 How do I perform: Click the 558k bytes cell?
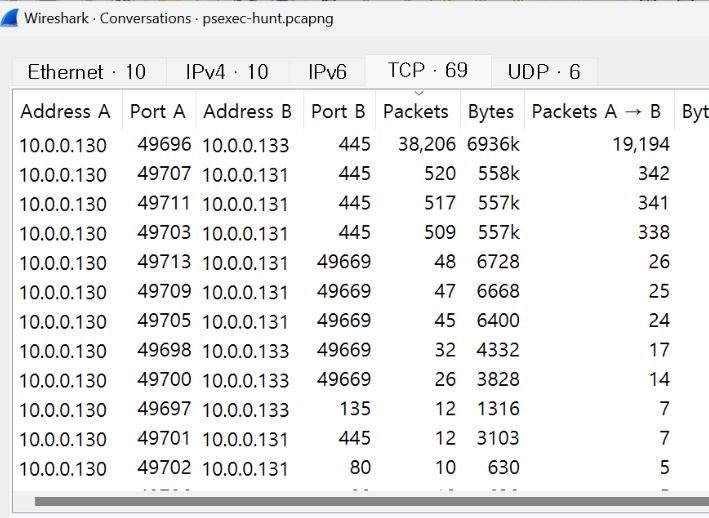pos(499,174)
